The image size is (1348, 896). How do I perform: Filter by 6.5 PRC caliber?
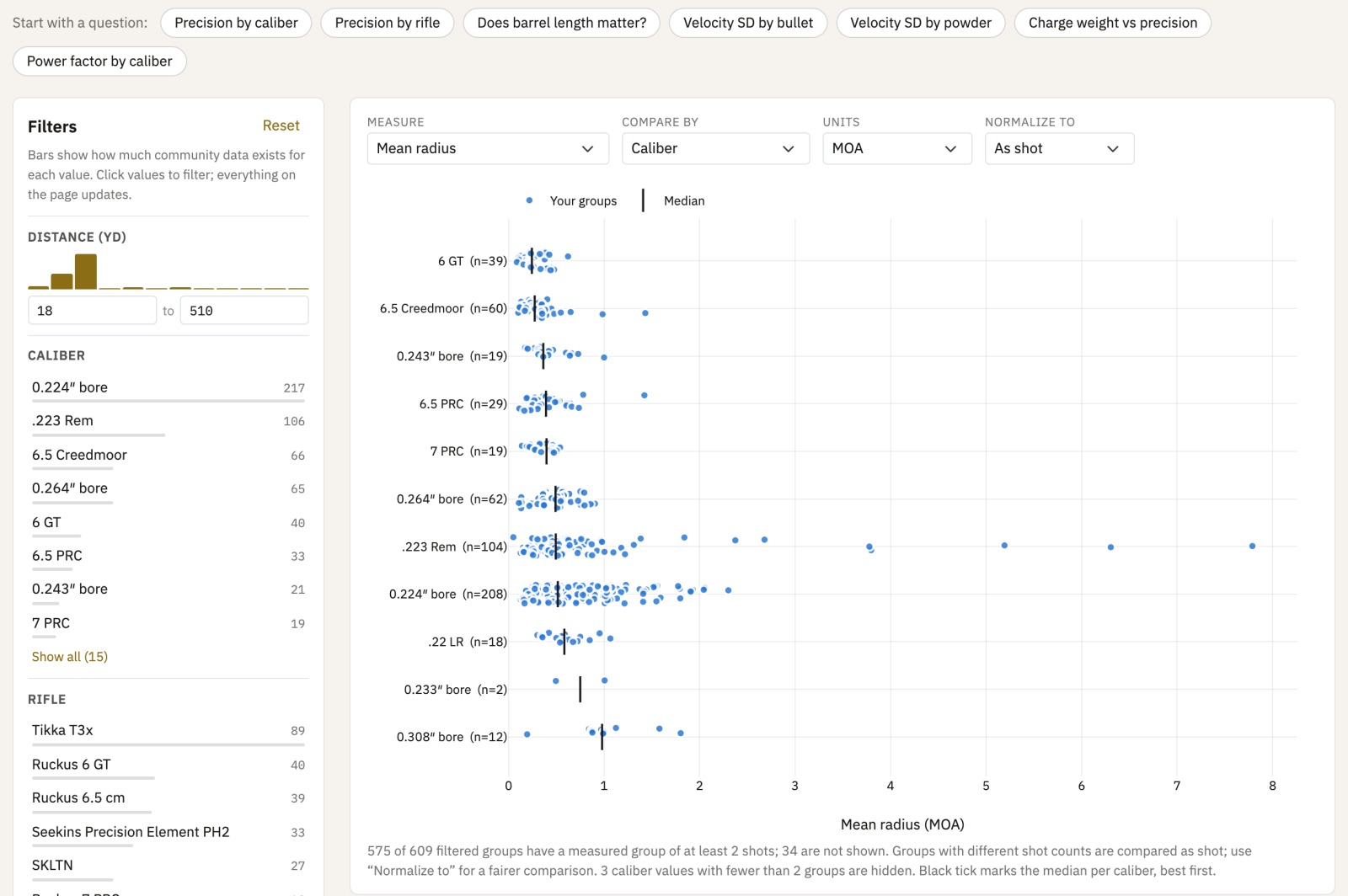[168, 557]
